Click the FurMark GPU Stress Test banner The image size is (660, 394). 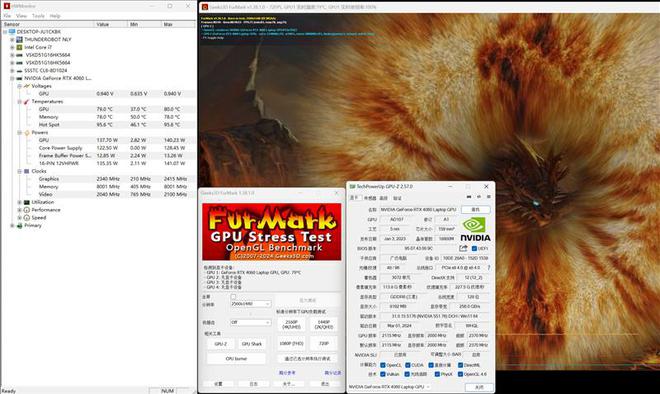[x=271, y=232]
